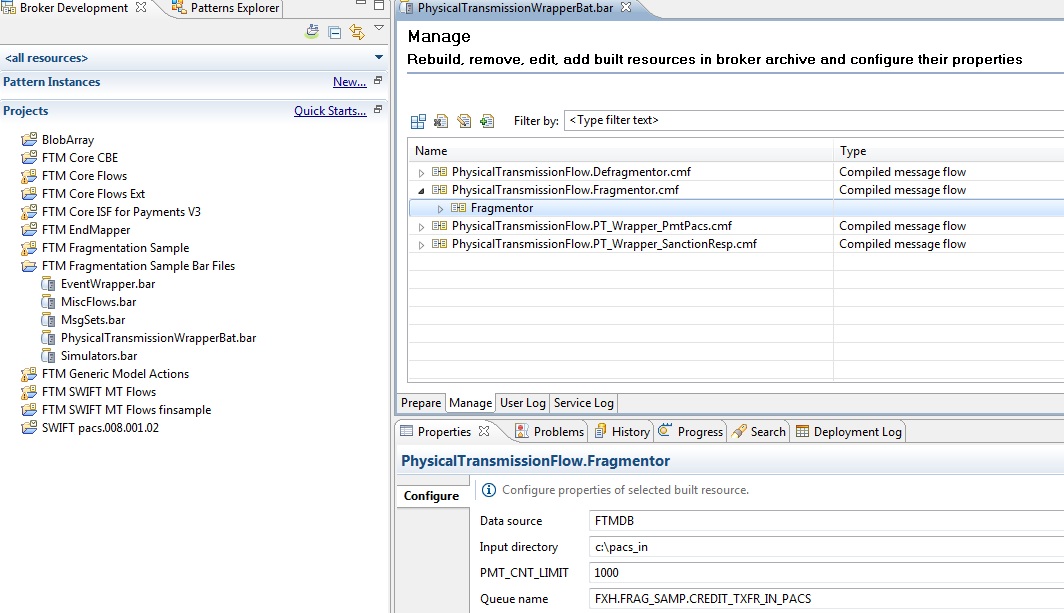The width and height of the screenshot is (1064, 613).
Task: Remove the selected built resource
Action: point(442,121)
